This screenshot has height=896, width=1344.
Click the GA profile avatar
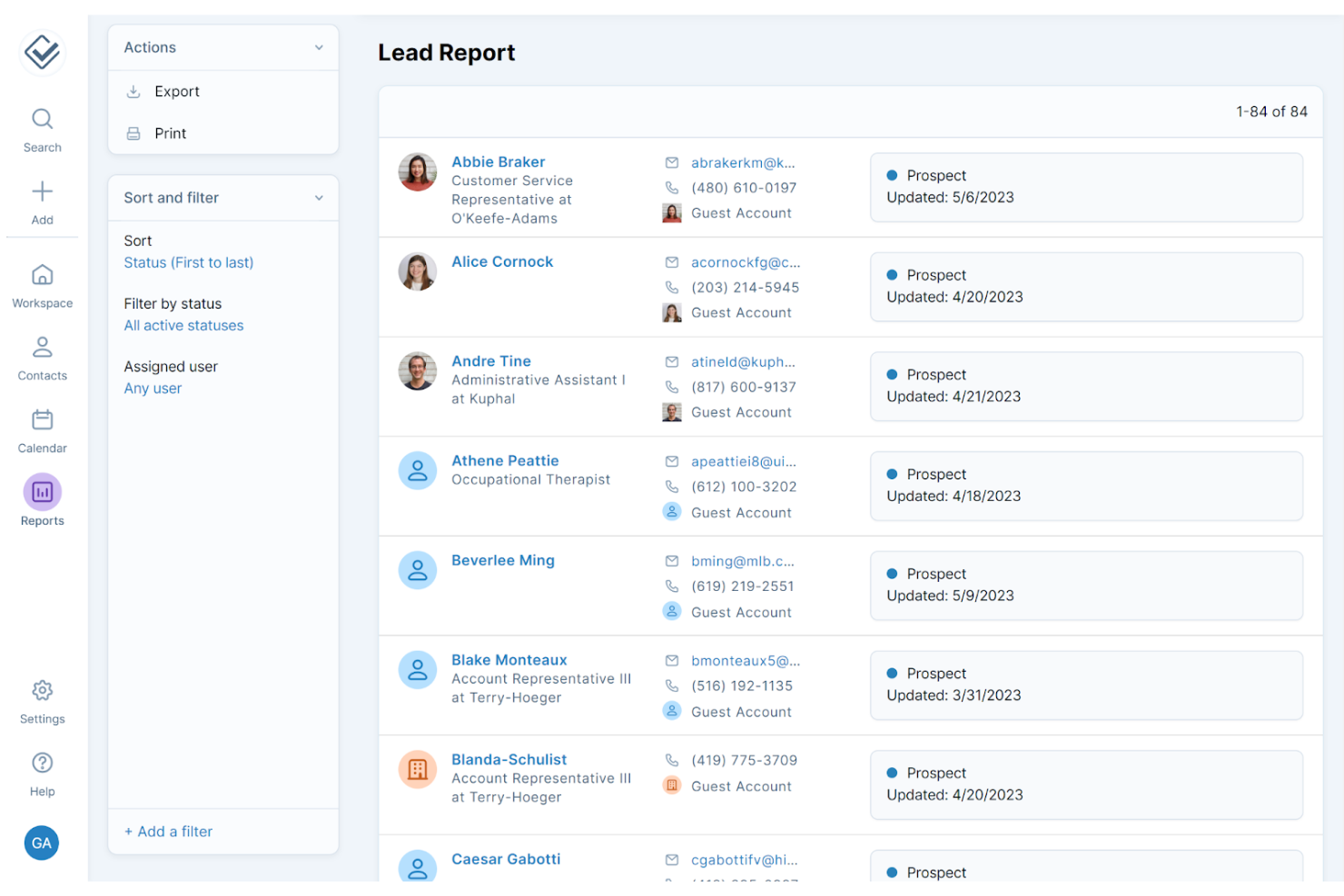point(41,842)
